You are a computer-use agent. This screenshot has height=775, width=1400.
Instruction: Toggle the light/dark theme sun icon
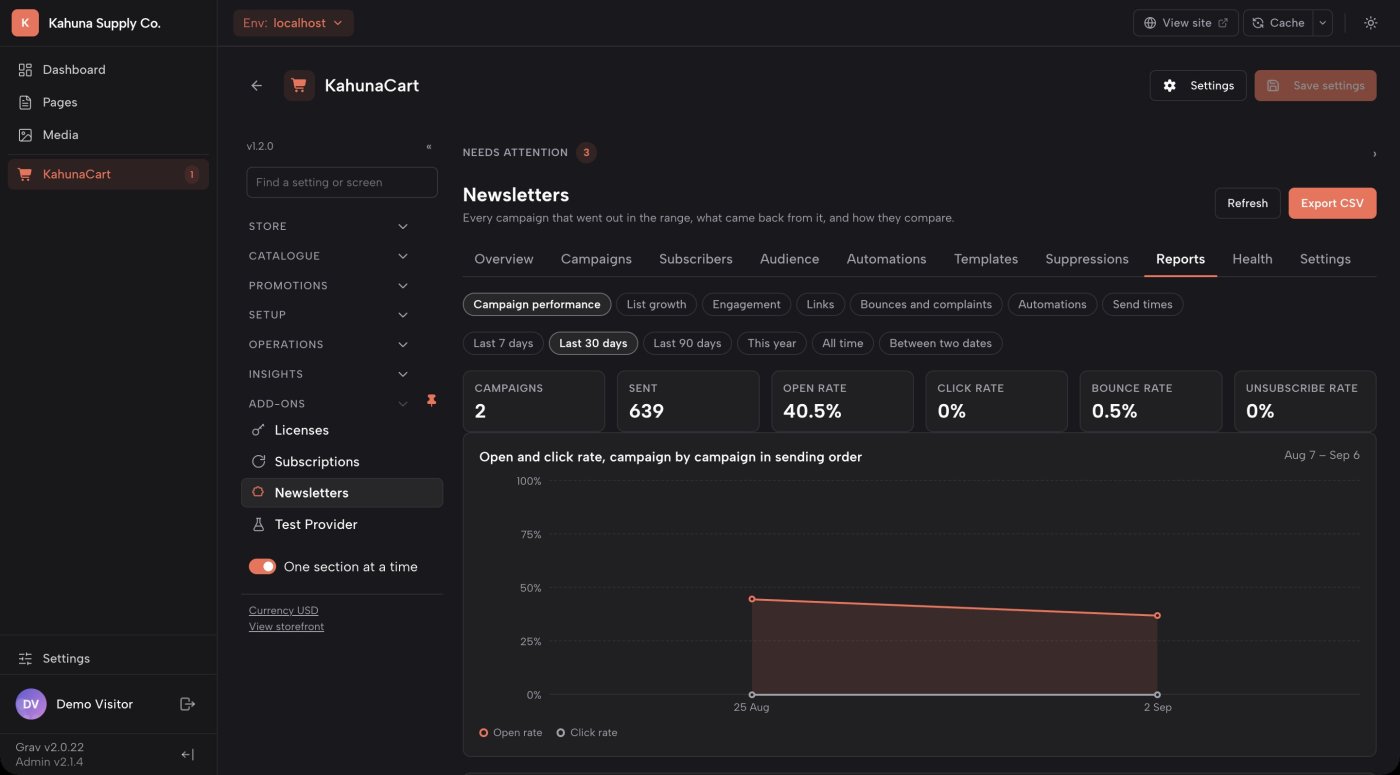(1370, 23)
